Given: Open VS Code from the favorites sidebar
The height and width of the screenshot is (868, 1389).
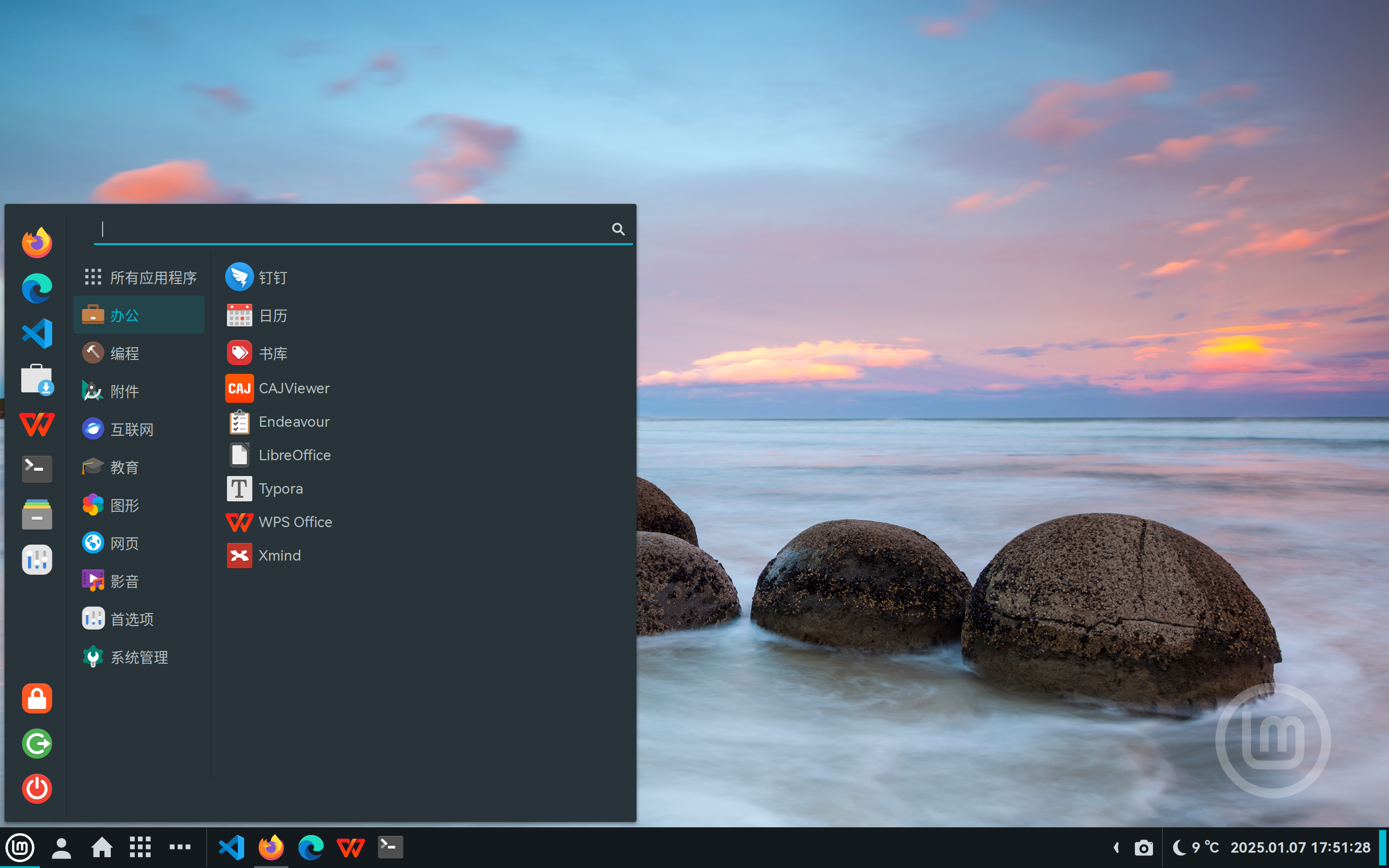Looking at the screenshot, I should tap(37, 334).
